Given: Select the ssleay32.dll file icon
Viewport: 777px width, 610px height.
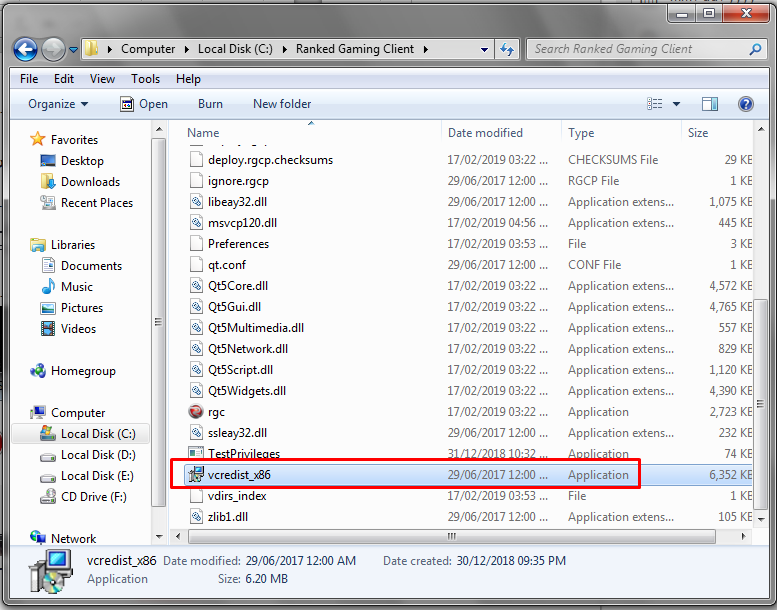Looking at the screenshot, I should click(x=196, y=433).
